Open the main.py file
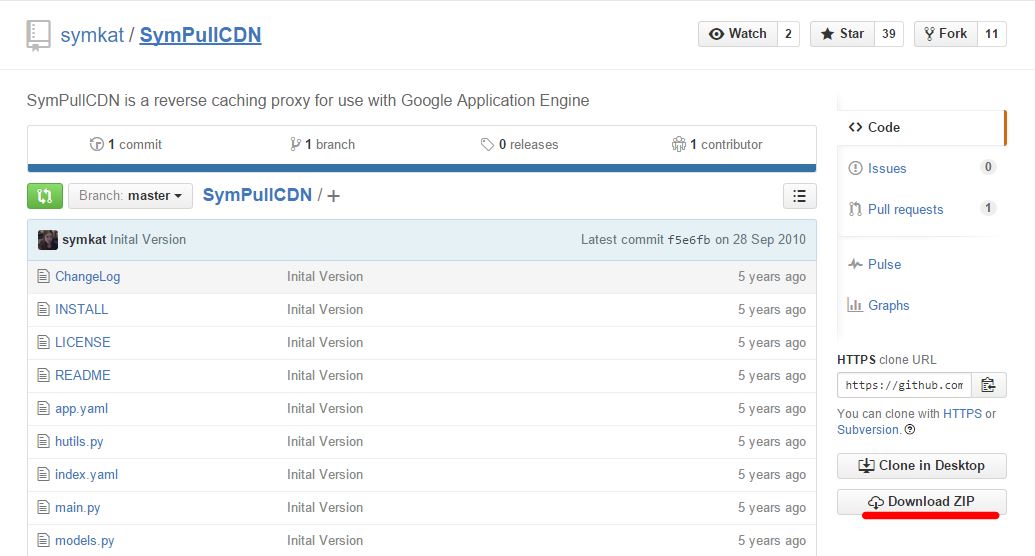 78,508
